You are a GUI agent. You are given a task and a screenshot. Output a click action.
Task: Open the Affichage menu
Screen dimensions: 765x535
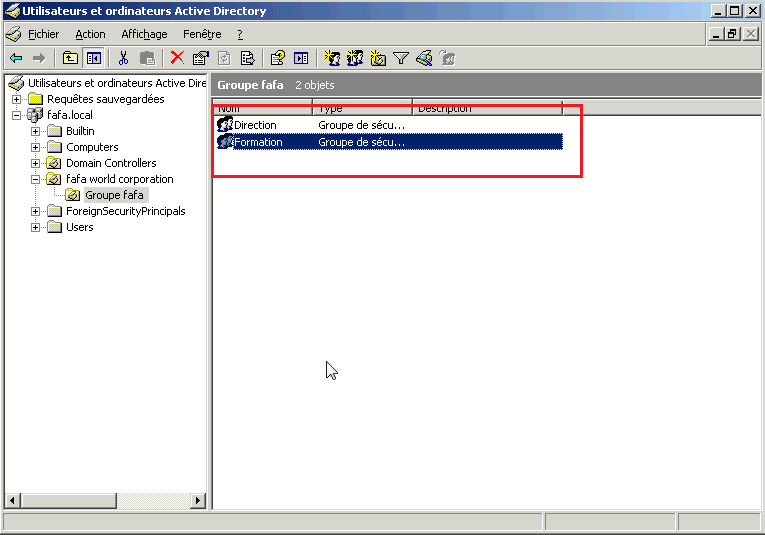(x=144, y=34)
